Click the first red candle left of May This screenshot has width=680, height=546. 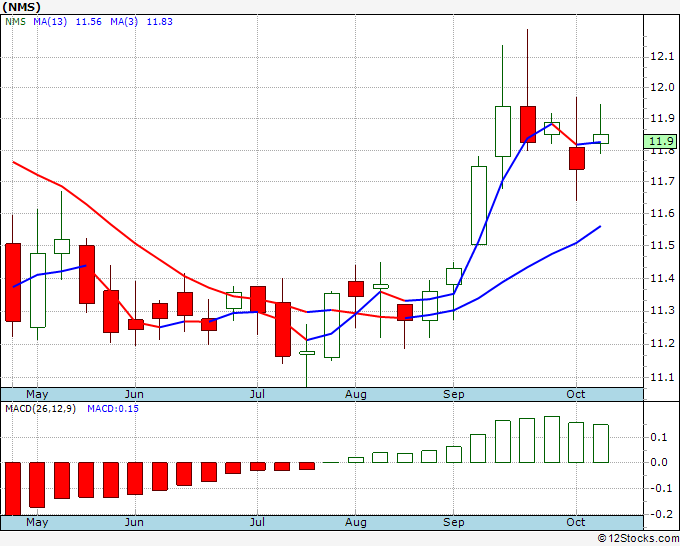pyautogui.click(x=13, y=282)
